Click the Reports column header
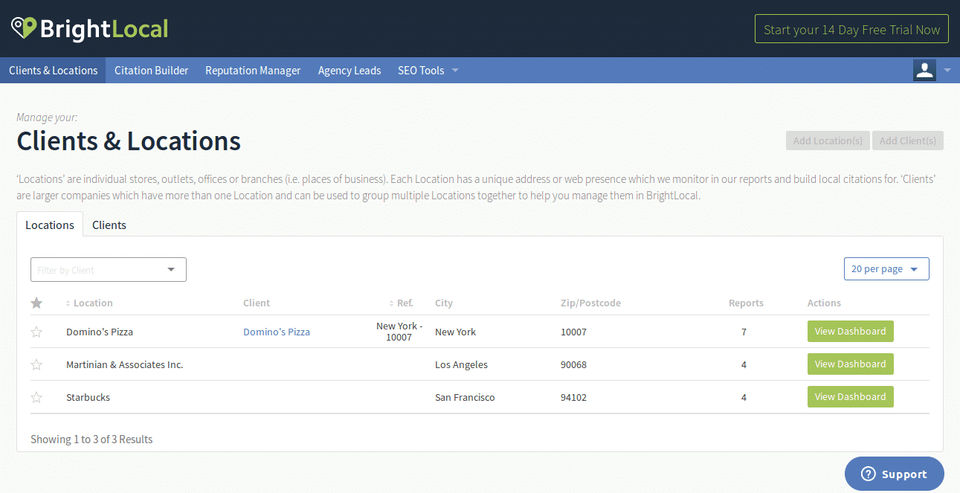960x493 pixels. coord(746,303)
